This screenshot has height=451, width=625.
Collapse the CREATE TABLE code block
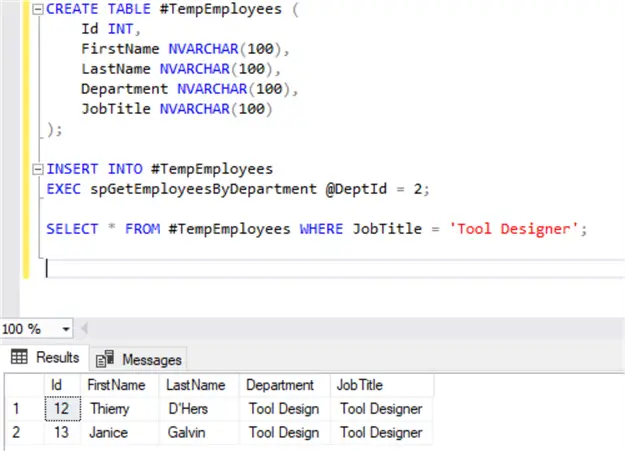(x=37, y=9)
